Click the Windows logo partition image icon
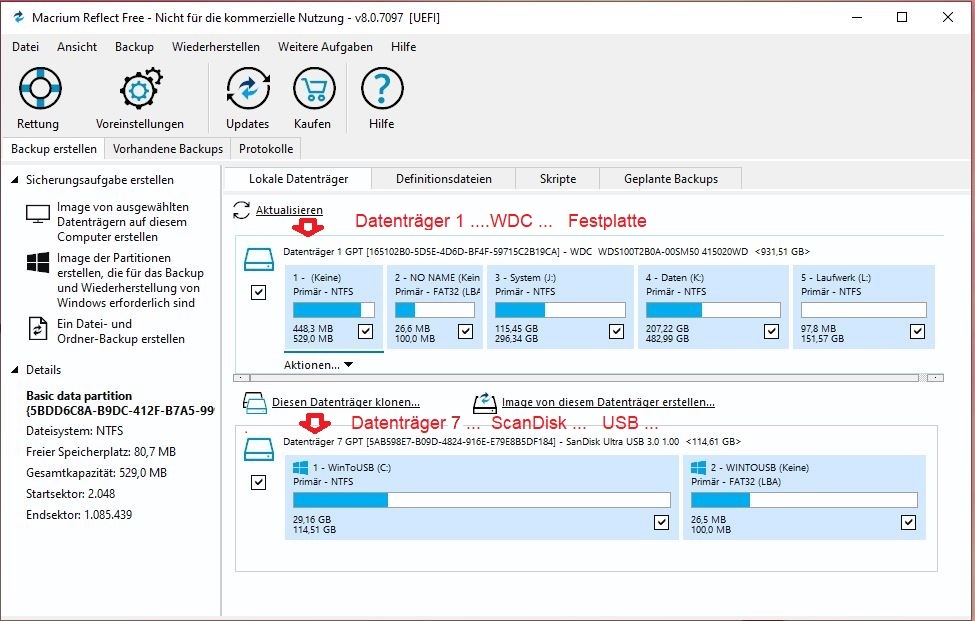This screenshot has width=975, height=621. (x=38, y=263)
